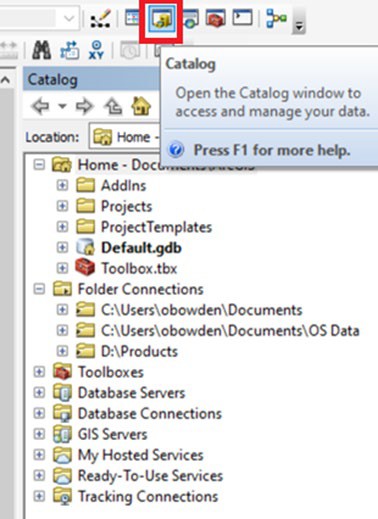Open the Table Of Contents window icon

133,17
